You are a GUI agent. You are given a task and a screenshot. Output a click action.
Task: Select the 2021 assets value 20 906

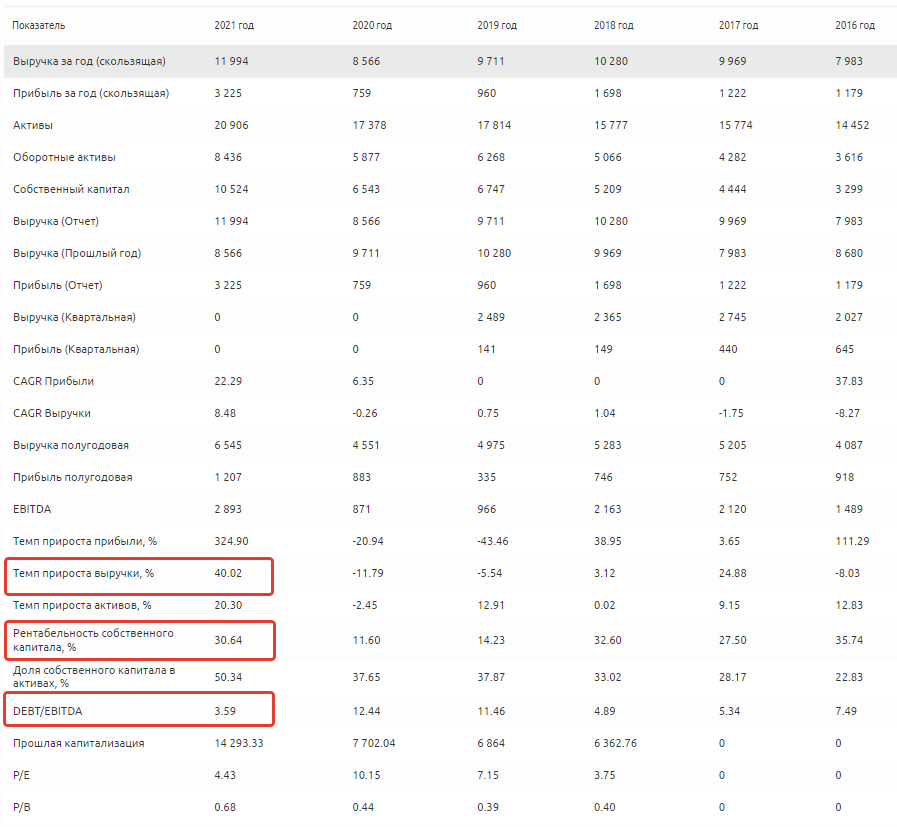click(231, 125)
